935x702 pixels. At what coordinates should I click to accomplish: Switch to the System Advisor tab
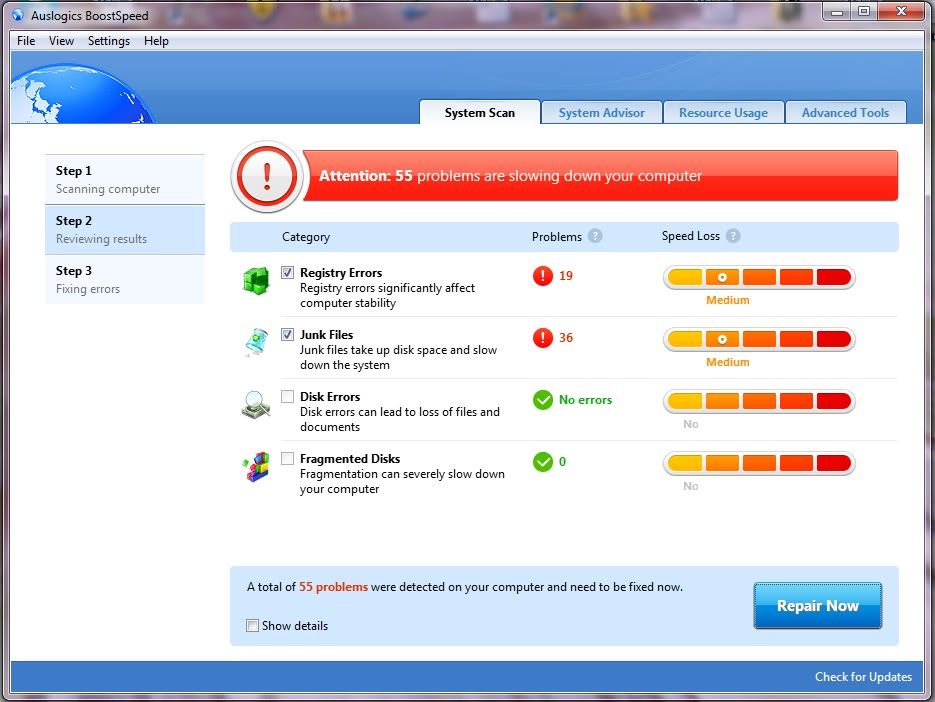click(601, 113)
